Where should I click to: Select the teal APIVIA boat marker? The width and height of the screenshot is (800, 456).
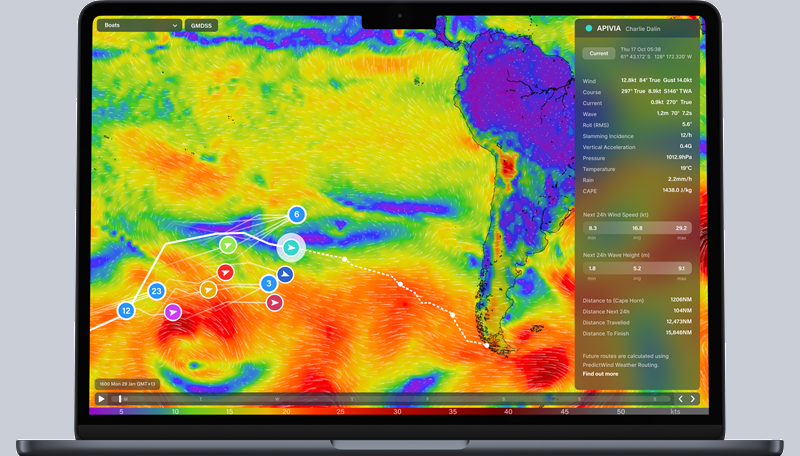pyautogui.click(x=290, y=246)
